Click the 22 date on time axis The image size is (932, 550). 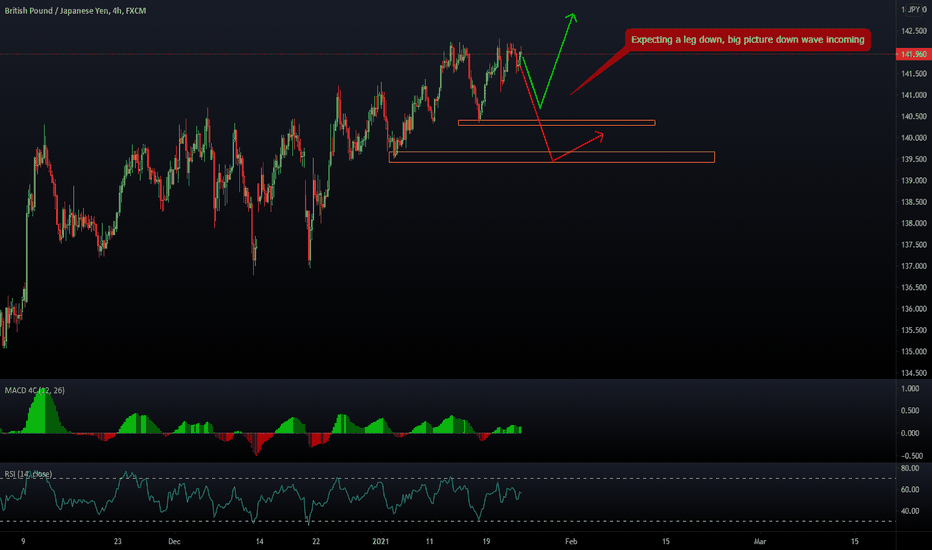[x=316, y=542]
